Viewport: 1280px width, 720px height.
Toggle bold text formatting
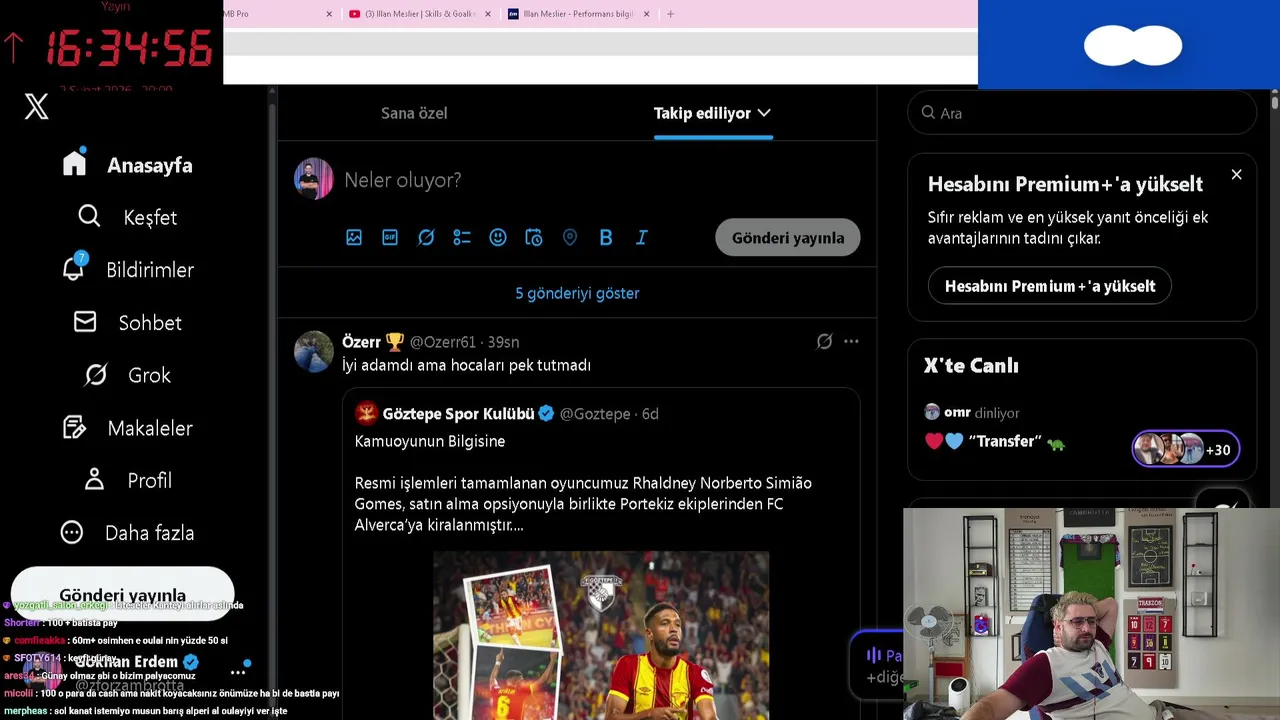tap(606, 237)
